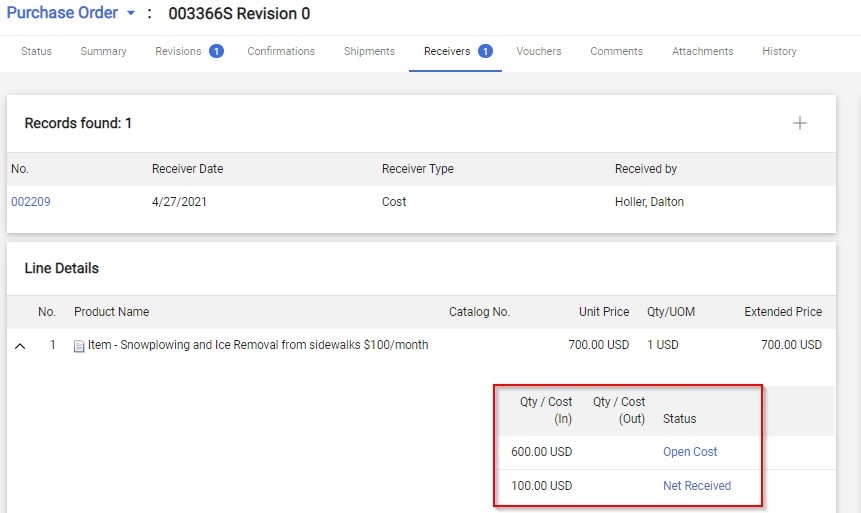Open the Purchase Order dropdown arrow
This screenshot has height=513, width=861.
pyautogui.click(x=130, y=14)
